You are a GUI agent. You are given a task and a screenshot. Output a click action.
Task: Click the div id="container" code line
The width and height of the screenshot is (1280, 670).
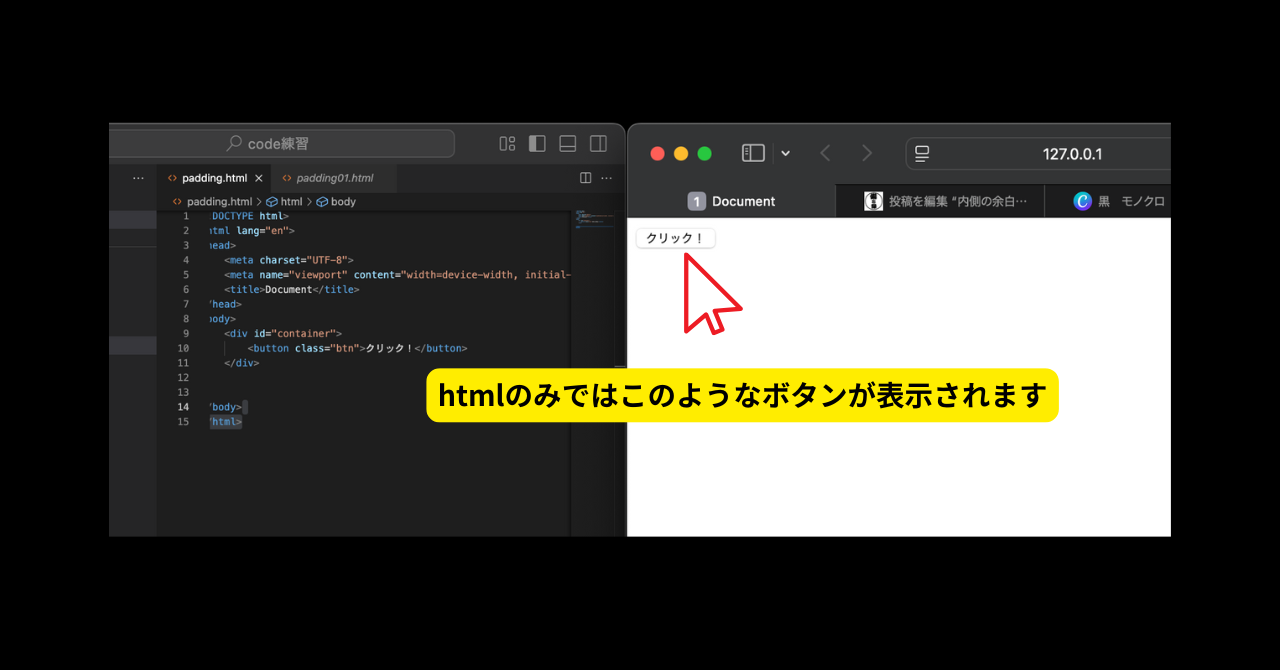click(283, 333)
